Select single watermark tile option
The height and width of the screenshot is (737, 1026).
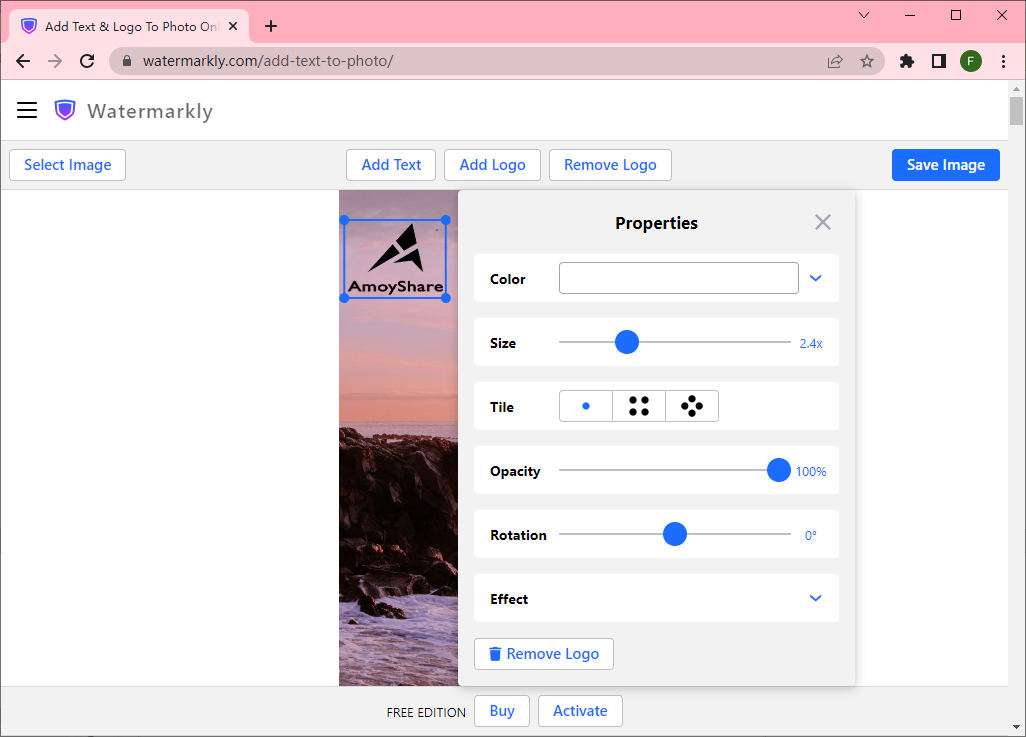[x=586, y=406]
